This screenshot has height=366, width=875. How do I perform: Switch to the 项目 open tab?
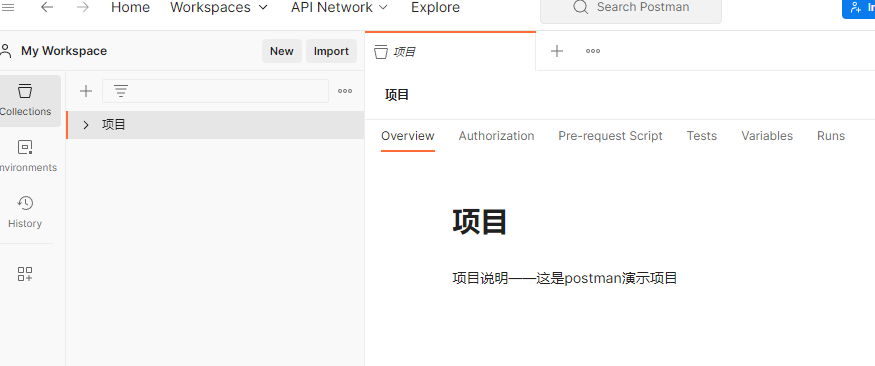450,51
